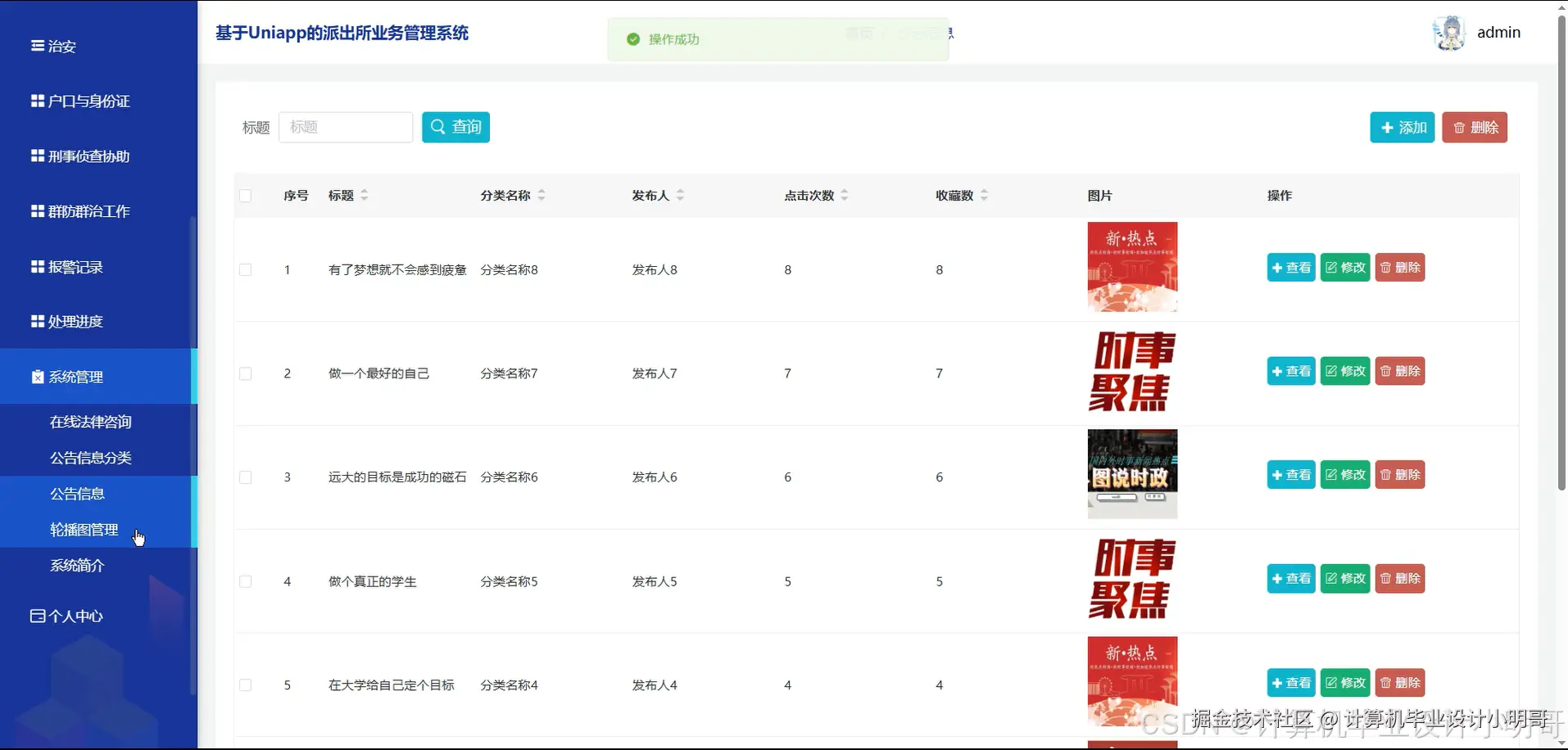Sort the table by 收藏数 column
The image size is (1568, 750).
(x=986, y=195)
